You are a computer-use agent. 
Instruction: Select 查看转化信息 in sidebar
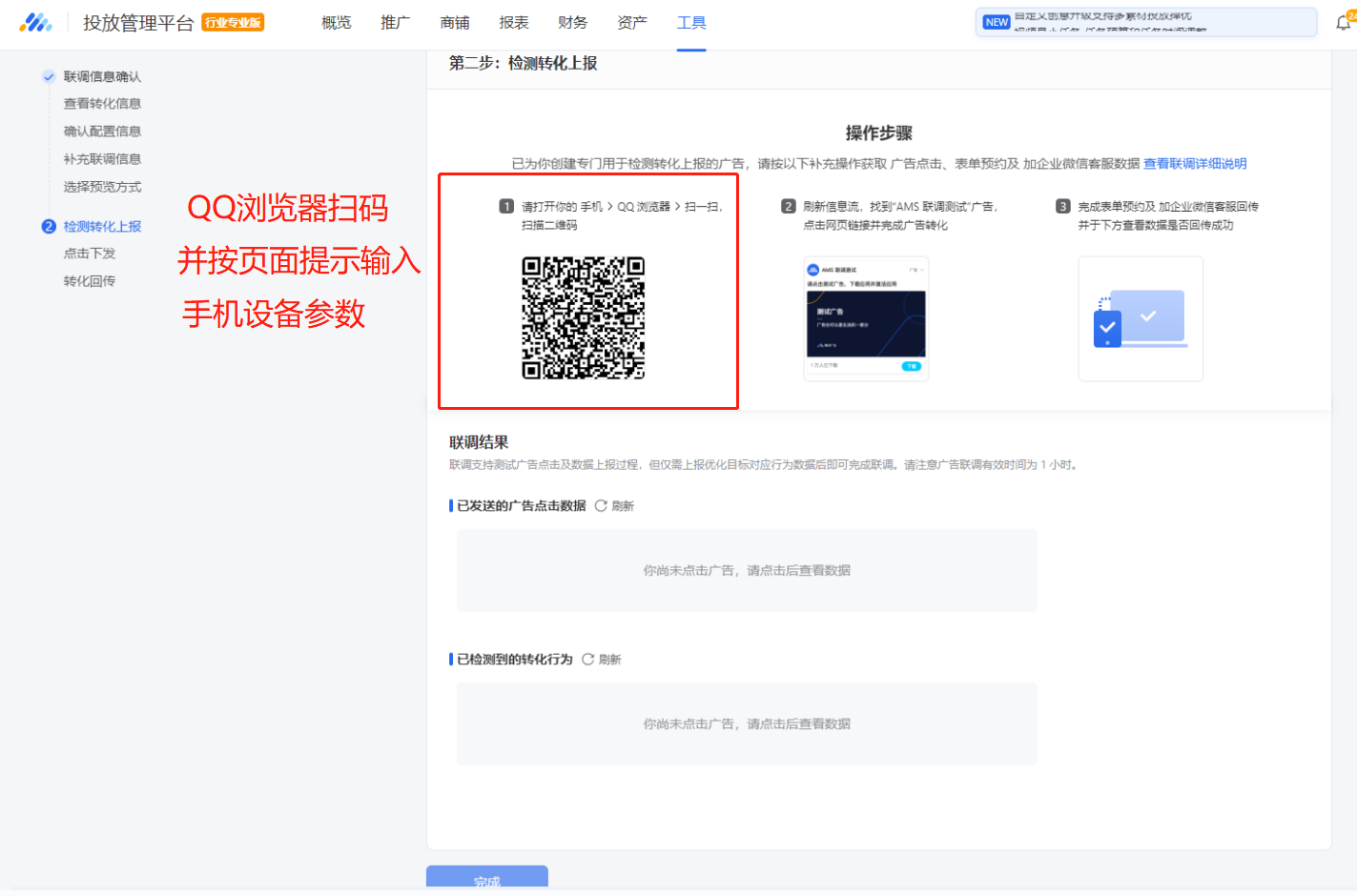tap(102, 104)
